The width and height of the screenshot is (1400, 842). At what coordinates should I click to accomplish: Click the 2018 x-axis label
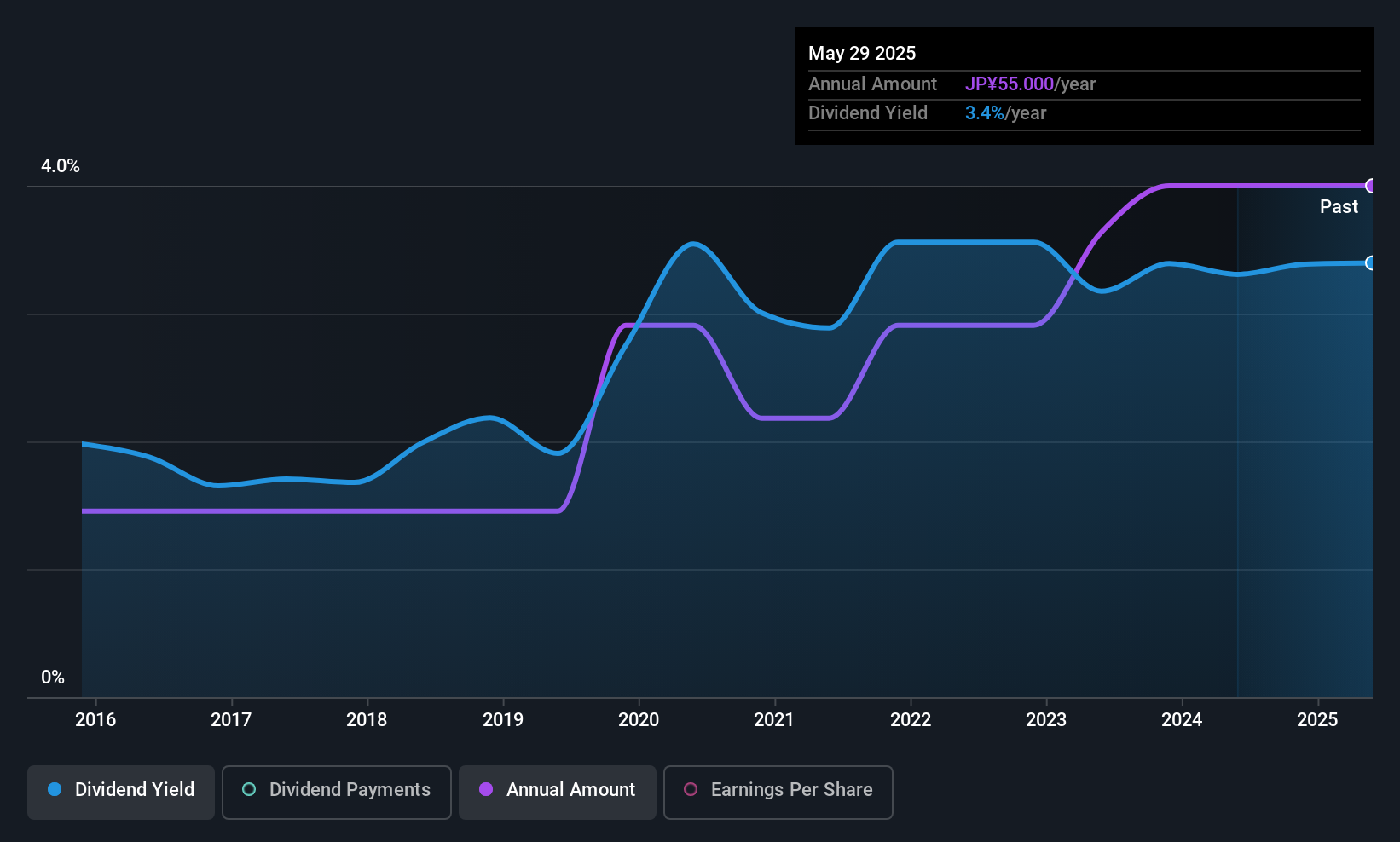pyautogui.click(x=367, y=720)
